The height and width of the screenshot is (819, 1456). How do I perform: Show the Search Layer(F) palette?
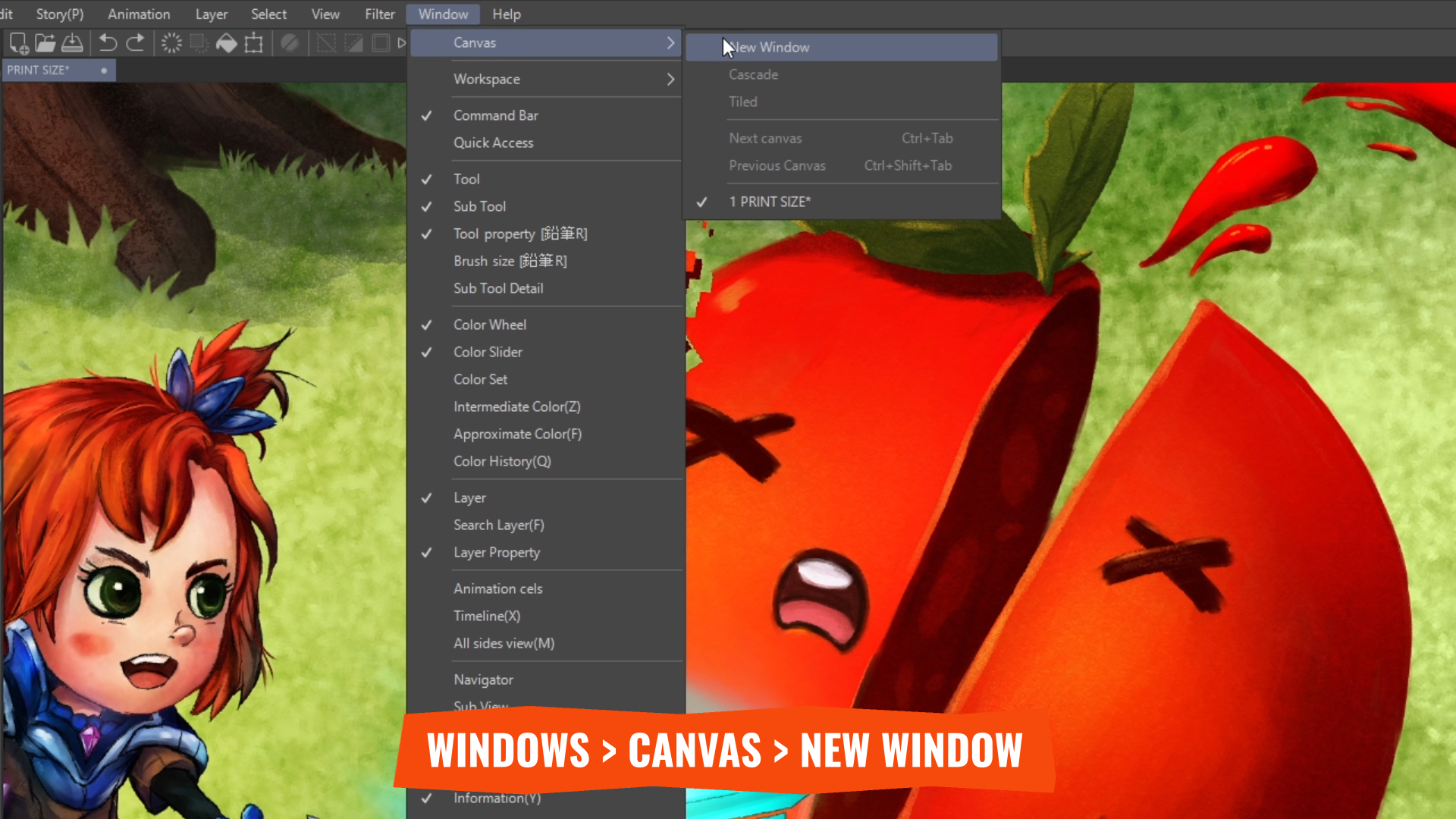[544, 525]
